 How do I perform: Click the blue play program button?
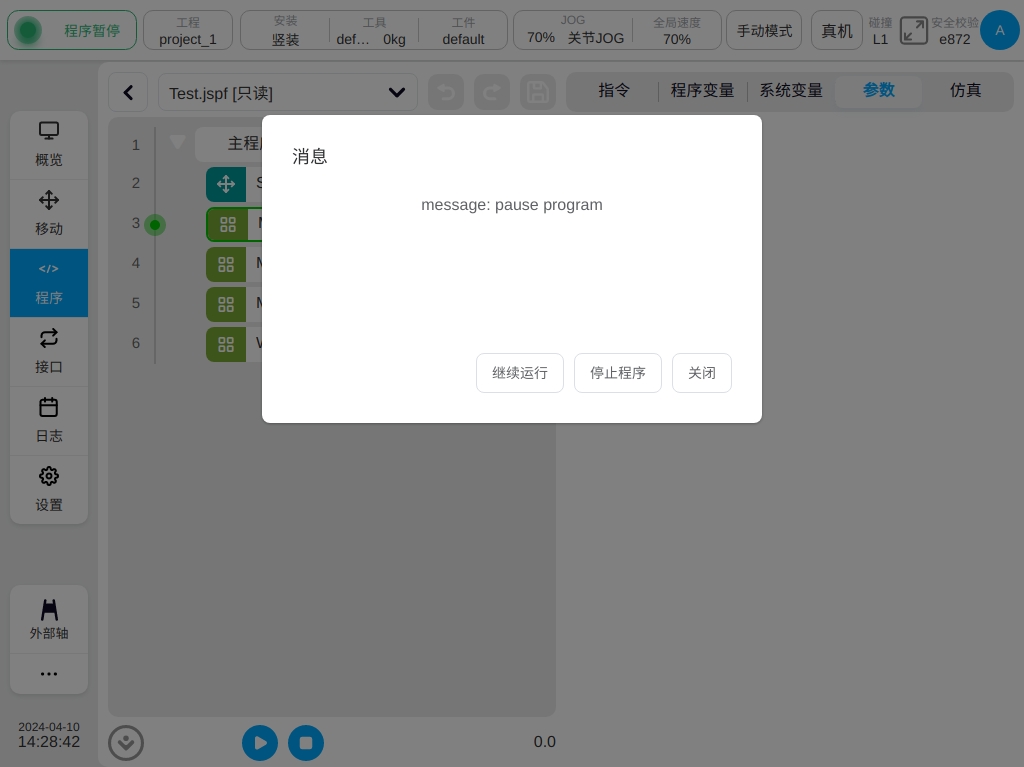pyautogui.click(x=260, y=742)
